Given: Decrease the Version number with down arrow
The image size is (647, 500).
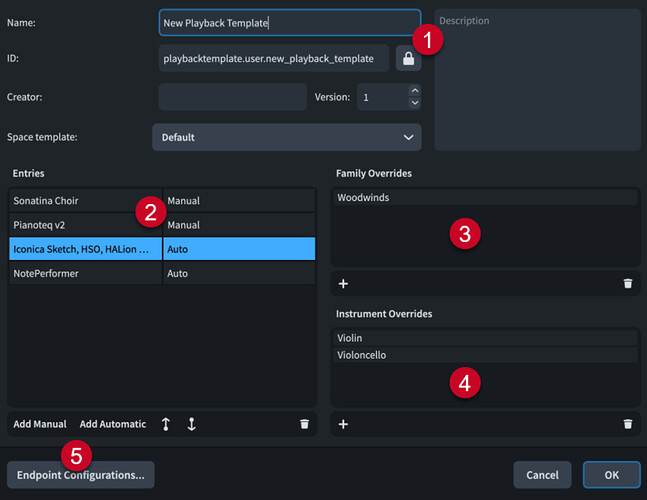Looking at the screenshot, I should [415, 103].
